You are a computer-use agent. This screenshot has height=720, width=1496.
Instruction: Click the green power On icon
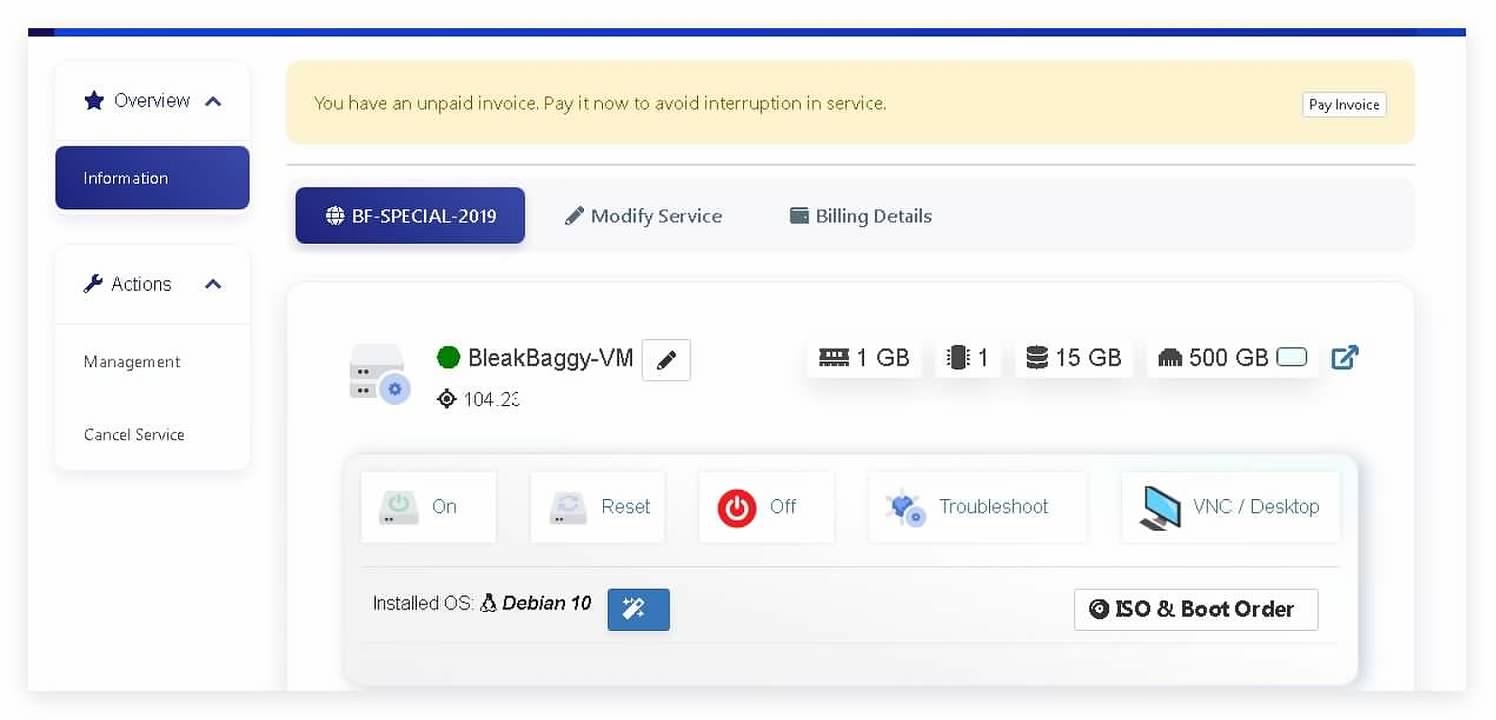399,508
